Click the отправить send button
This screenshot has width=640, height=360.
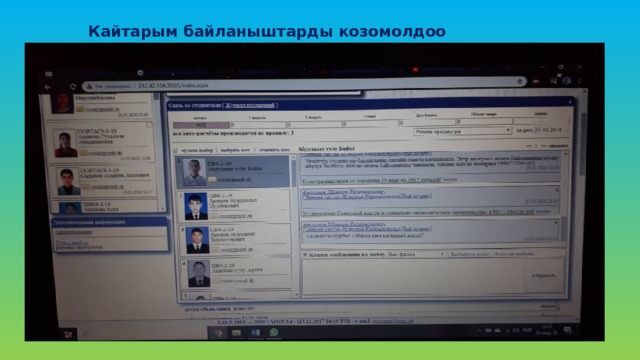coord(543,276)
